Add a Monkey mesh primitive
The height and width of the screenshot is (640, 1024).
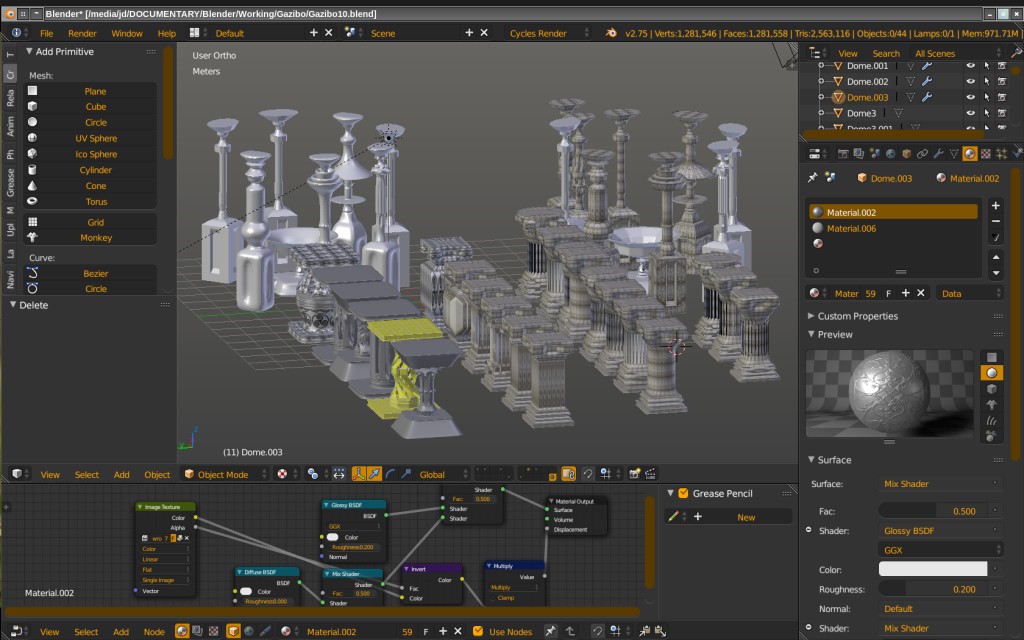pyautogui.click(x=95, y=238)
